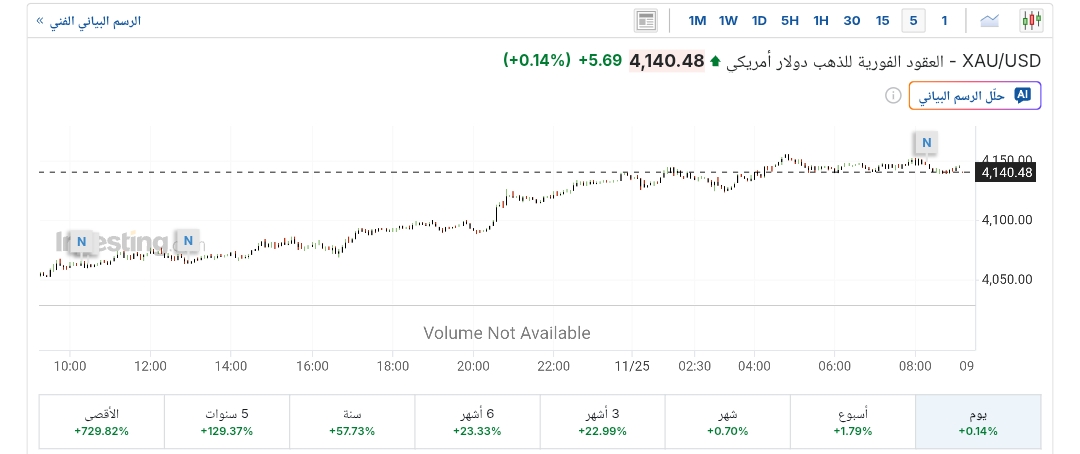The height and width of the screenshot is (454, 1080).
Task: Switch to area chart type
Action: click(990, 20)
